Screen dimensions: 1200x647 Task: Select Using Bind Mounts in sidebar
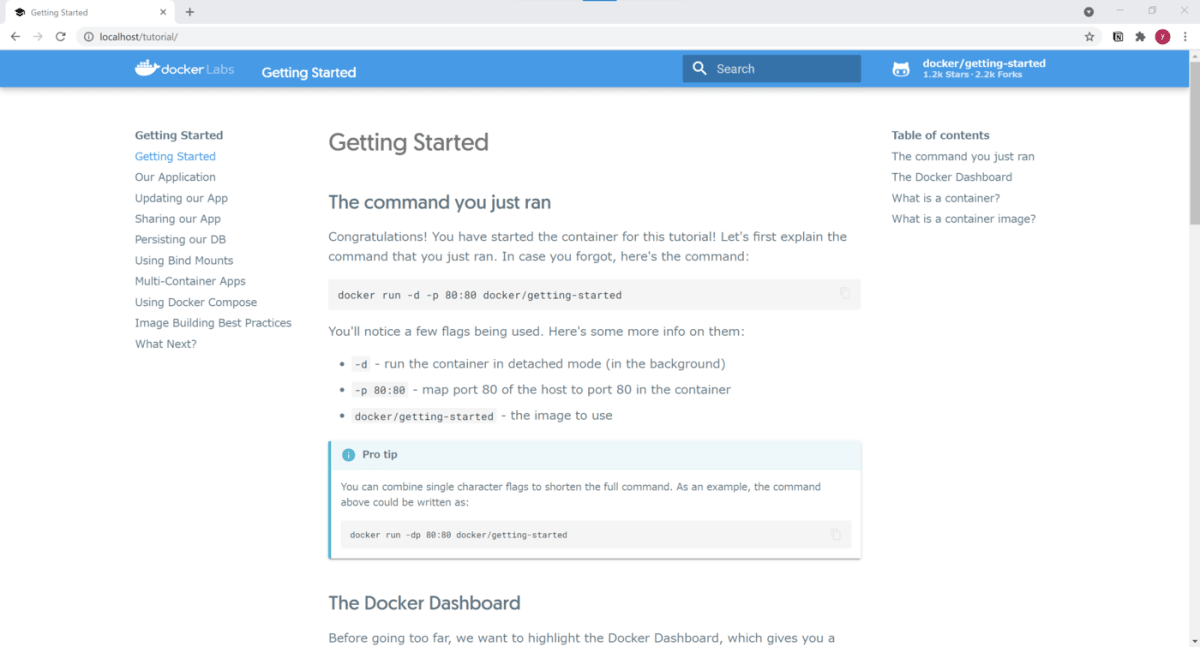pos(184,261)
